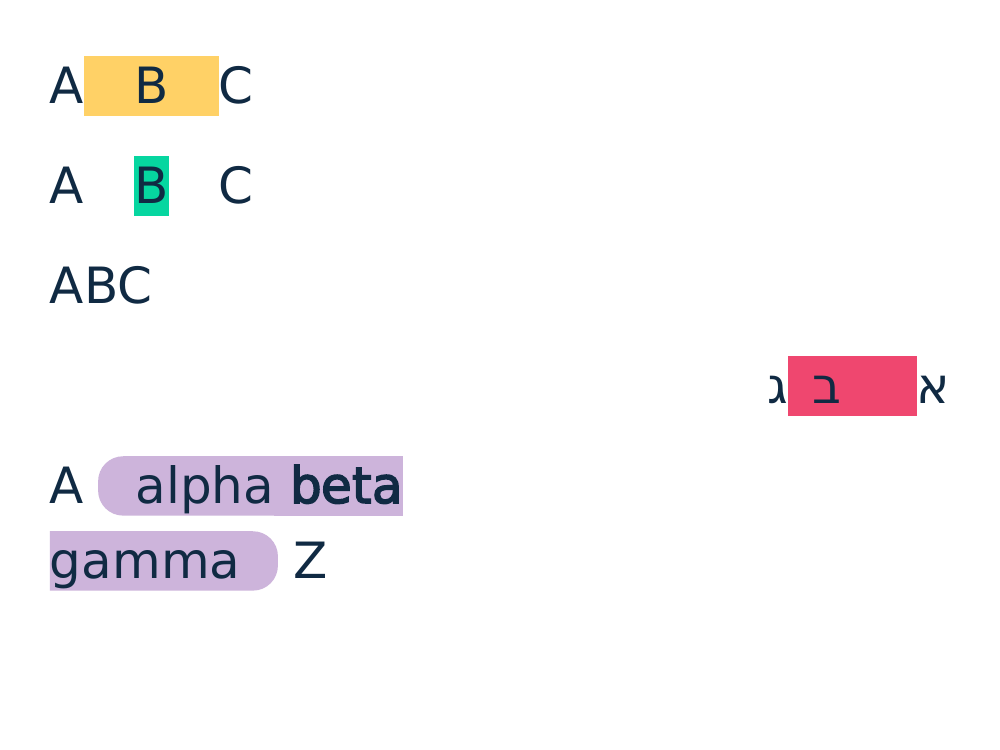Click the ABC text in the third row
The height and width of the screenshot is (750, 1000).
click(100, 286)
